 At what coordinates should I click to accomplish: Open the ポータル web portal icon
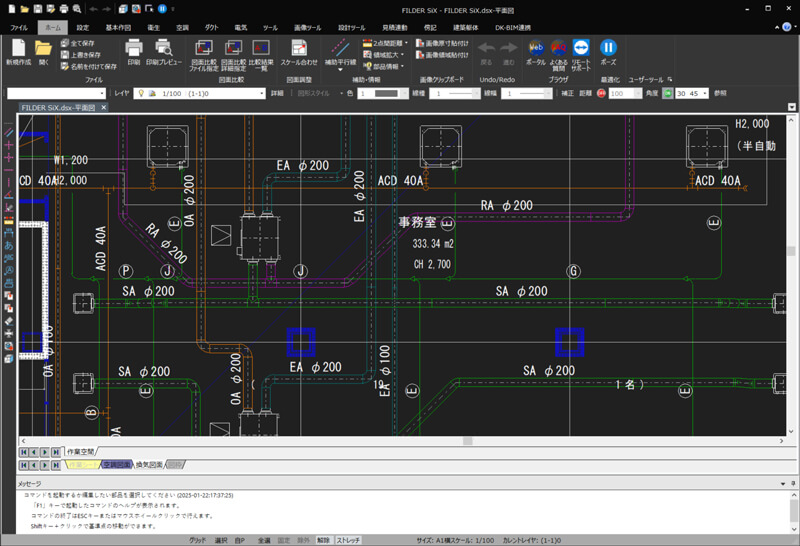pos(536,48)
